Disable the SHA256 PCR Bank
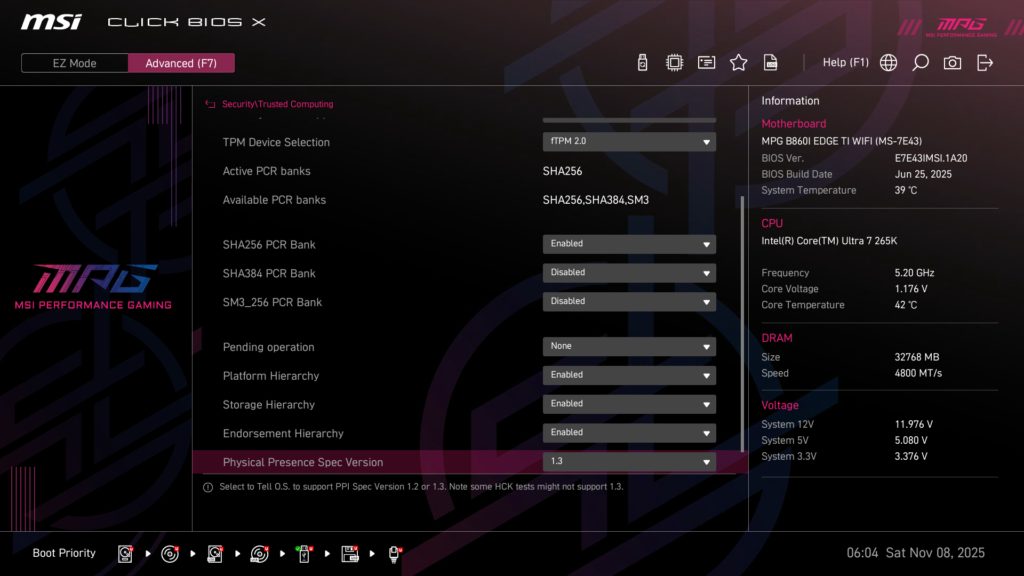The height and width of the screenshot is (576, 1024). (x=628, y=243)
